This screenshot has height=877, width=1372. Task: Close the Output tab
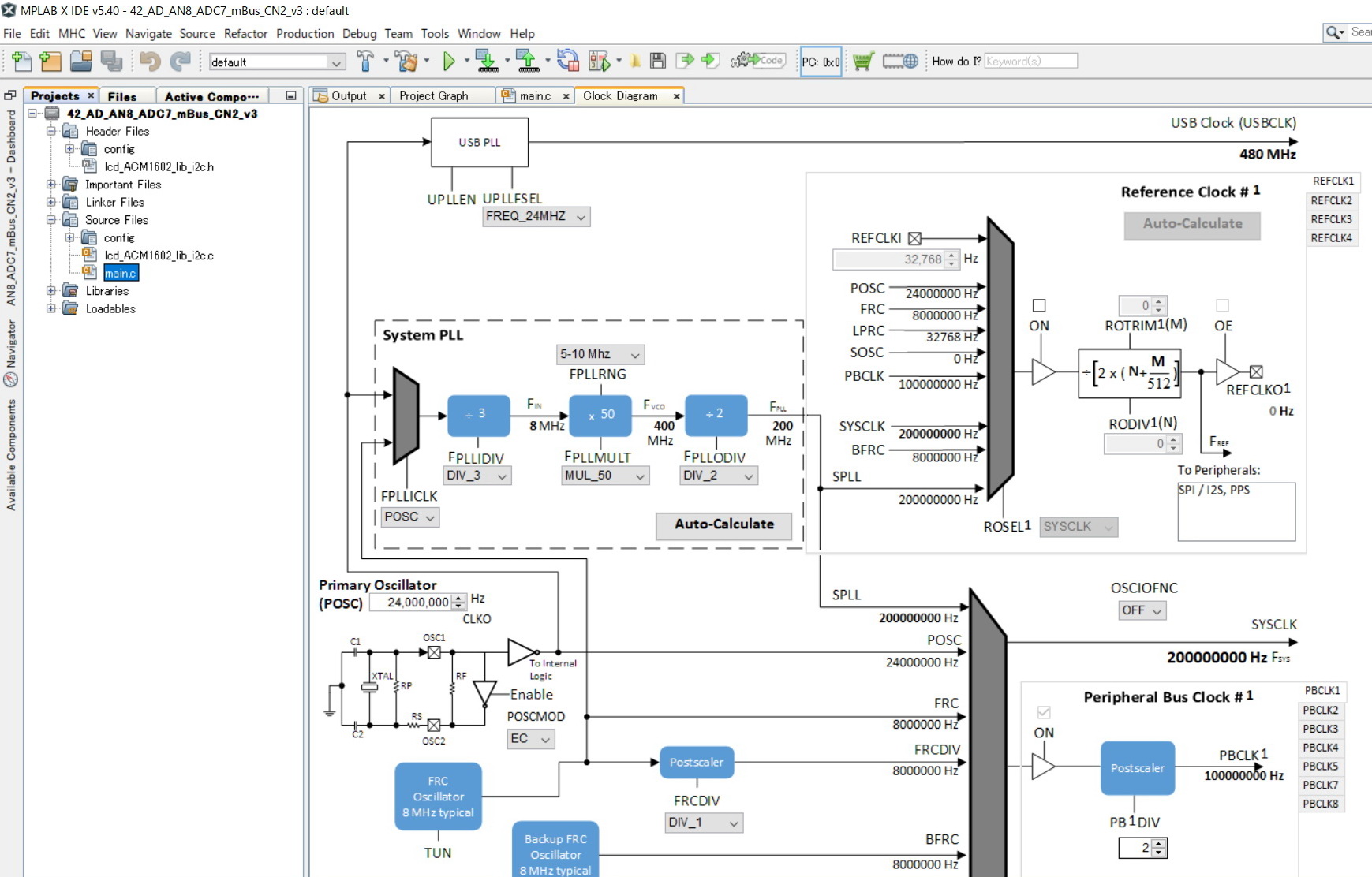382,96
